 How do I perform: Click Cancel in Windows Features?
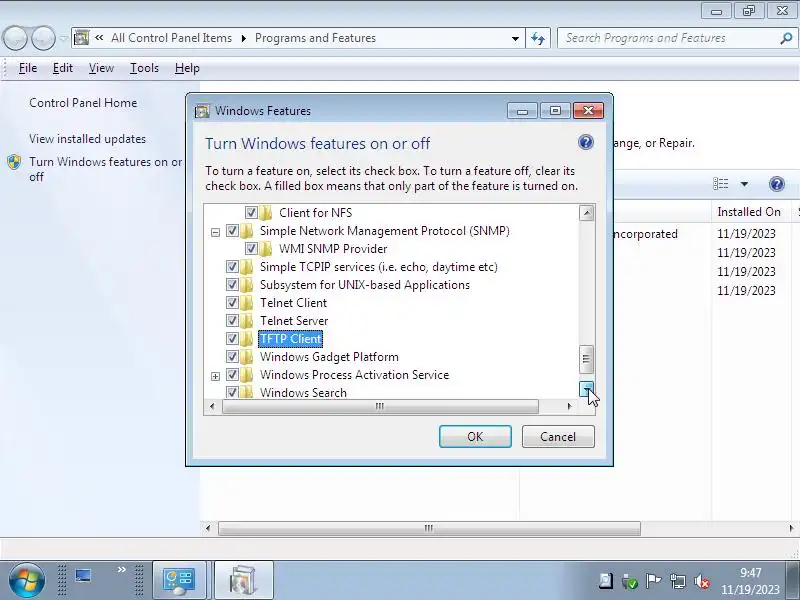558,437
